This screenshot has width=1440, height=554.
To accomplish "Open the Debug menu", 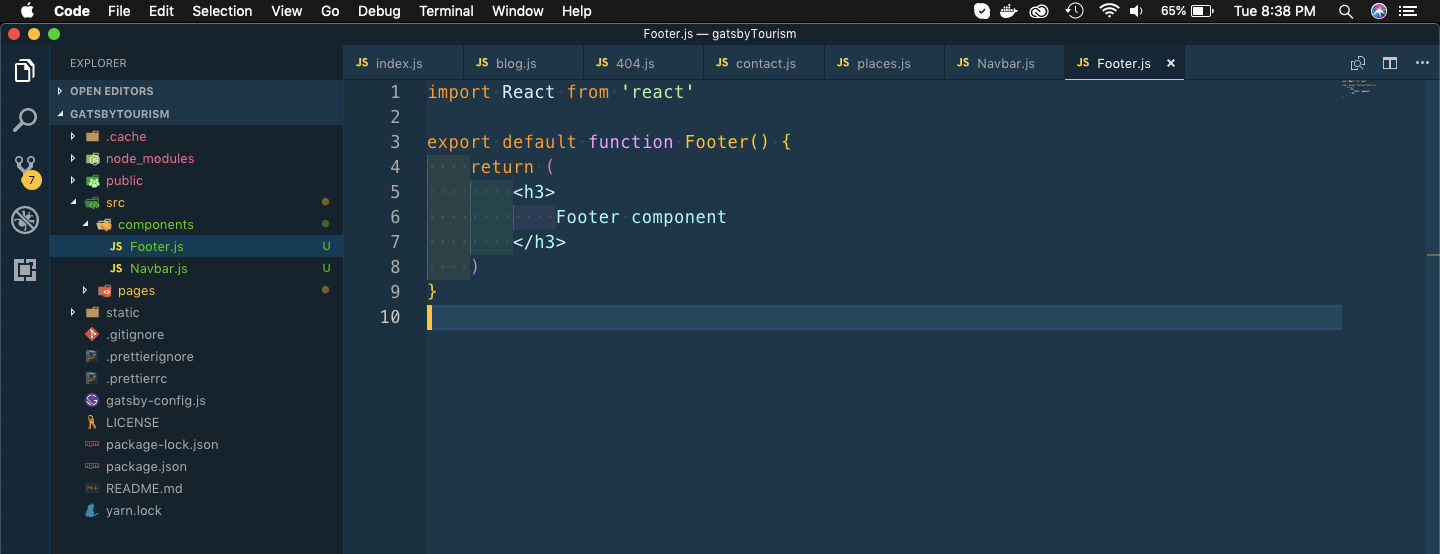I will pyautogui.click(x=378, y=11).
